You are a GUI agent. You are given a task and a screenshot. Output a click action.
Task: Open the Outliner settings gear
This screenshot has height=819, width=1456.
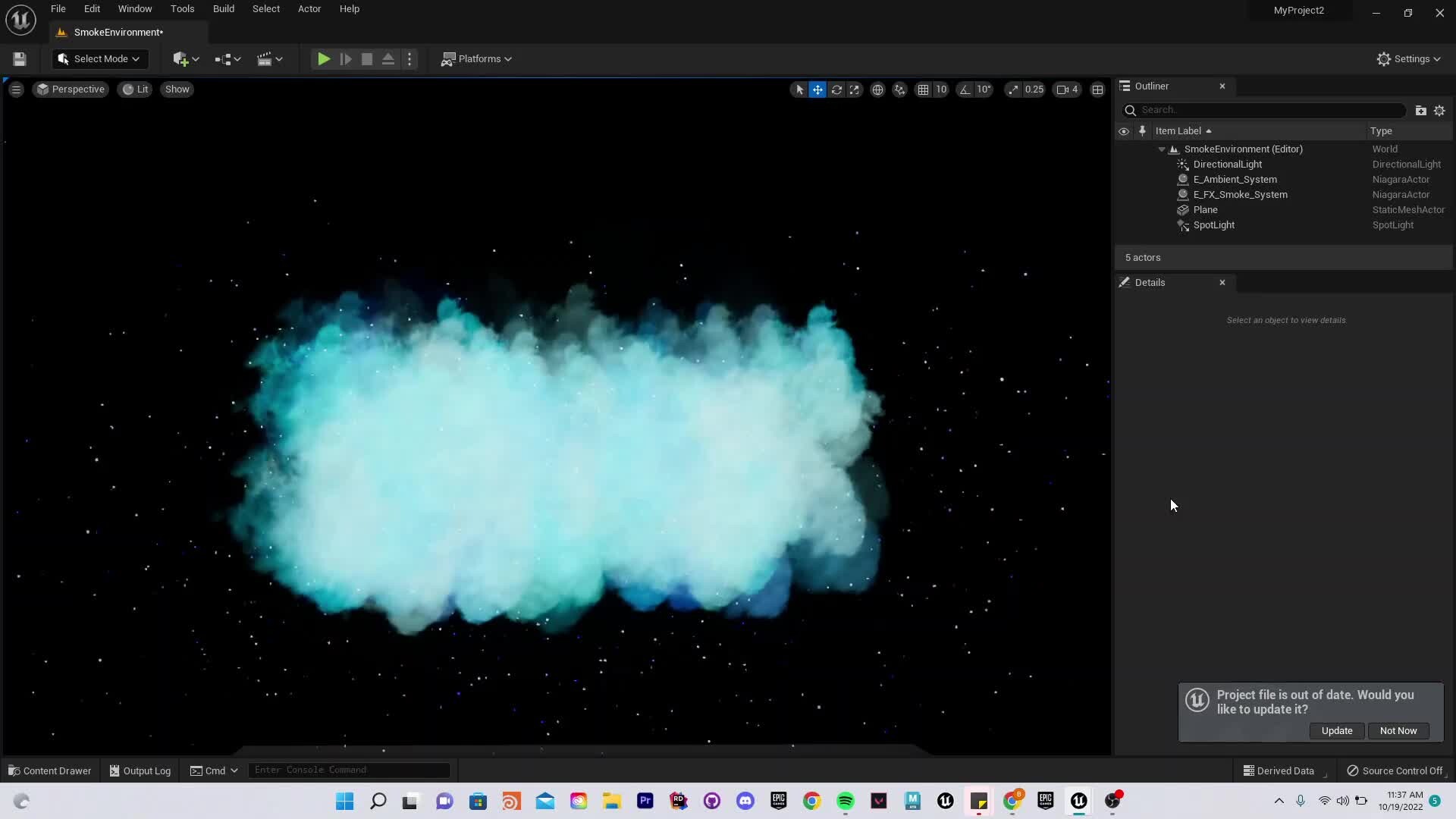point(1439,110)
